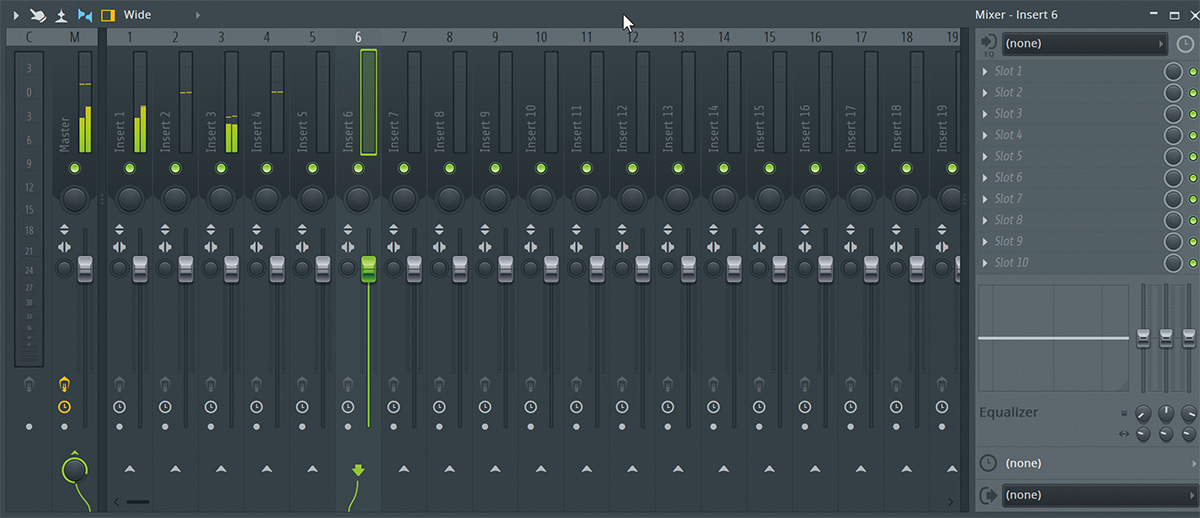This screenshot has height=518, width=1200.
Task: Select the Master track header M
Action: point(75,37)
